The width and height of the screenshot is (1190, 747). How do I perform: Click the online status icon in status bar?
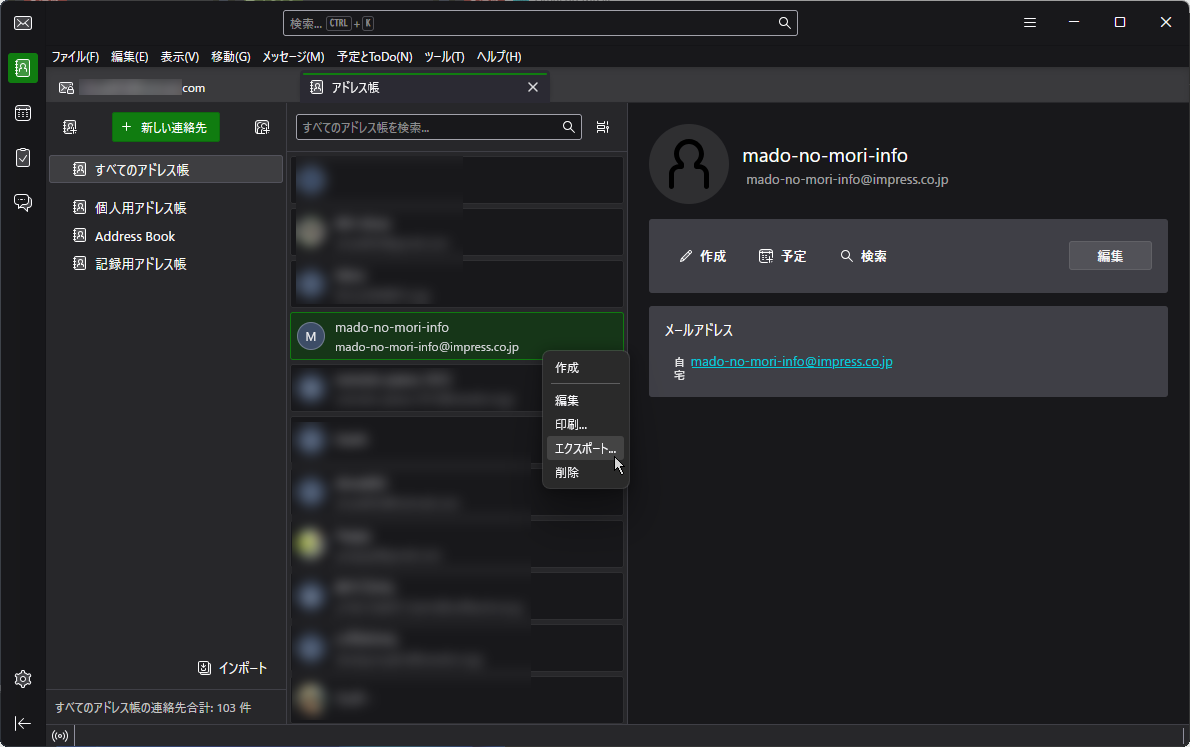pos(60,736)
